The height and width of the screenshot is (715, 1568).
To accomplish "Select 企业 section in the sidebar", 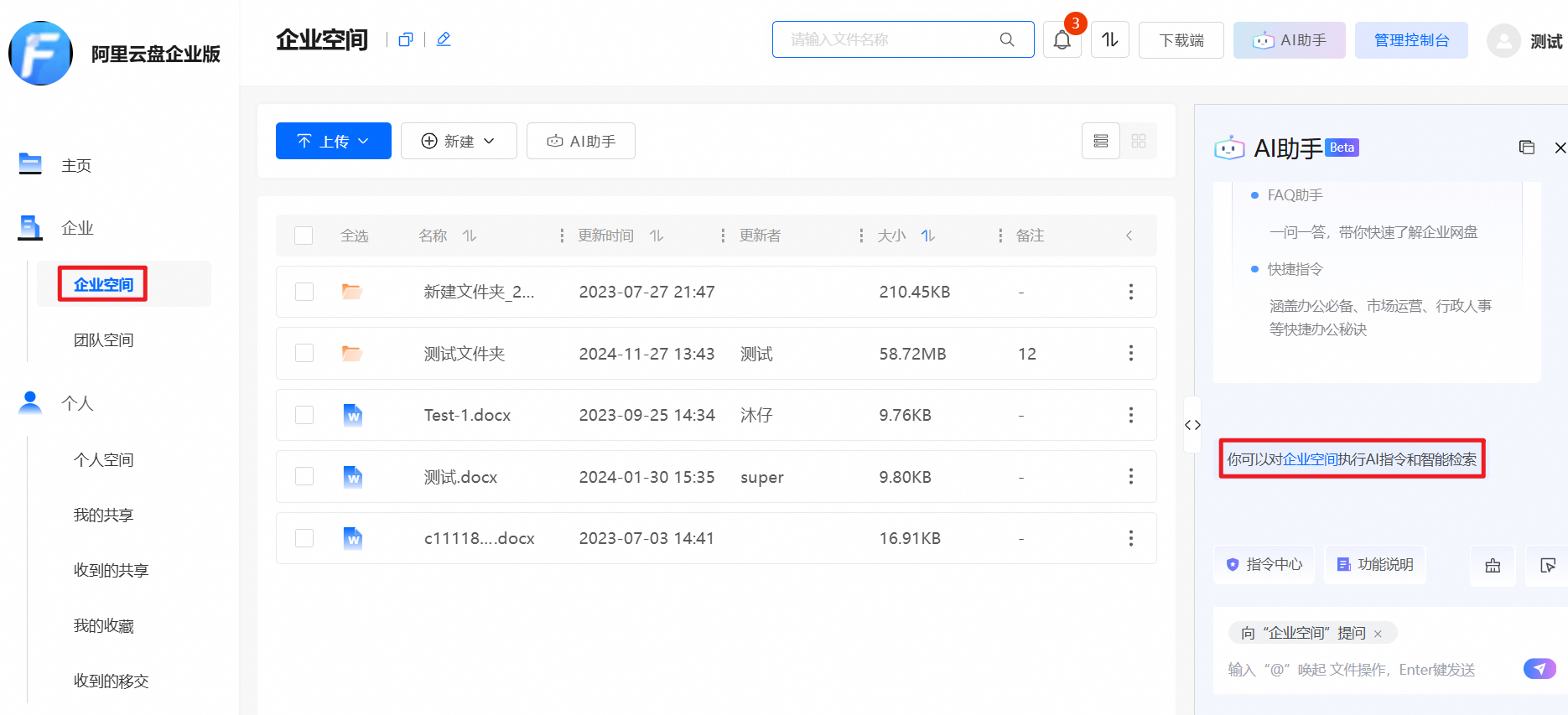I will point(77,228).
